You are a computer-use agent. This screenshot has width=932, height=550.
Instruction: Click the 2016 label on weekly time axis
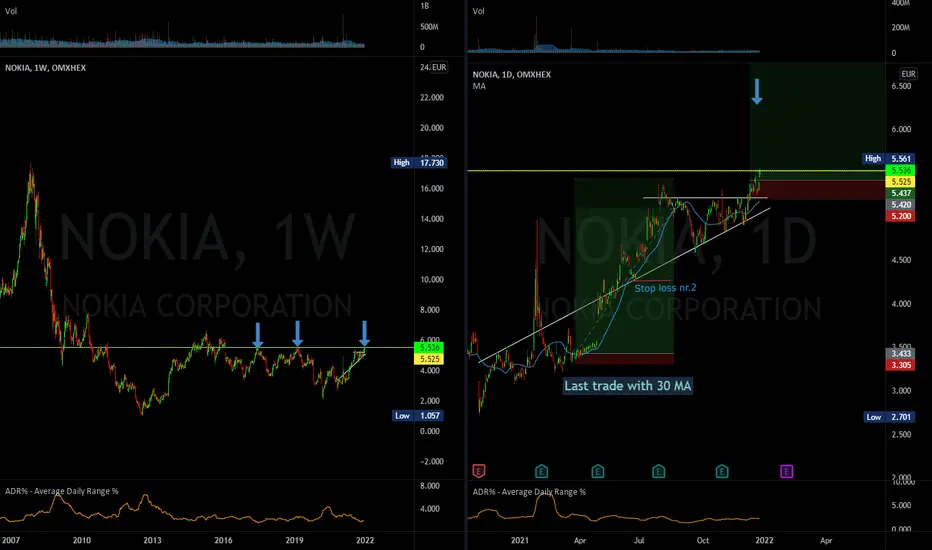pos(223,540)
